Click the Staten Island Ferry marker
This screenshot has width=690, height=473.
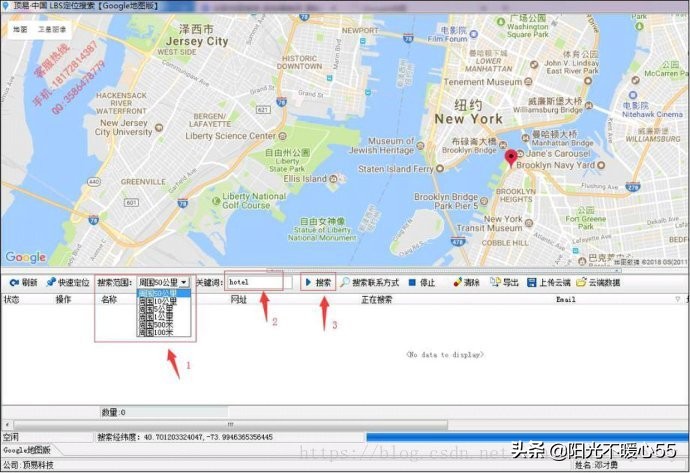(x=440, y=169)
